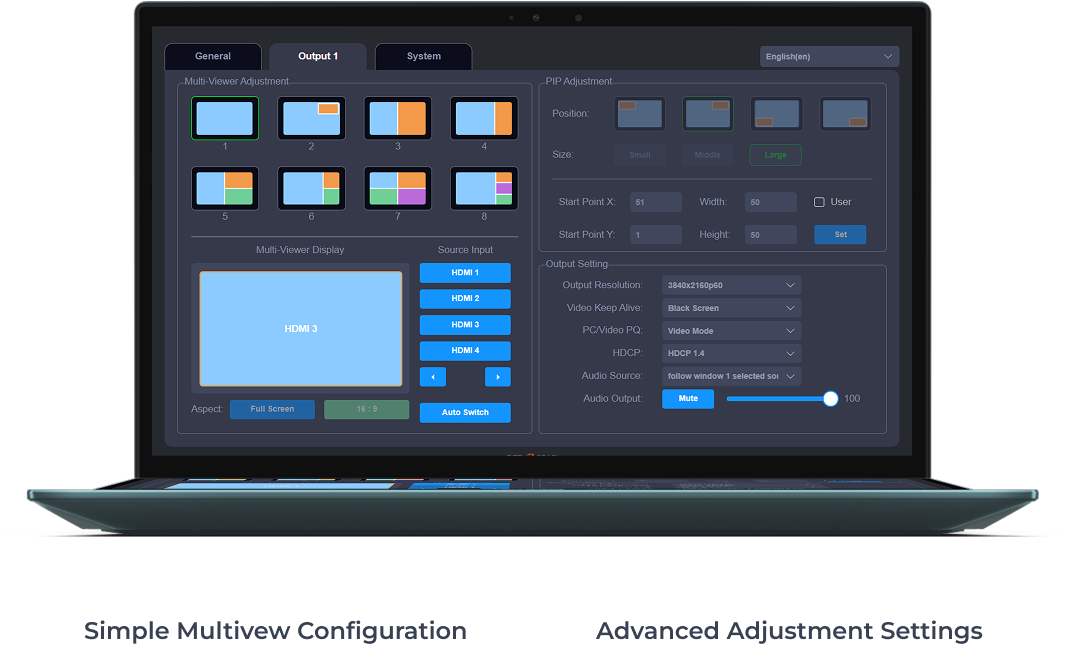Toggle PIP size to Large

pos(775,155)
